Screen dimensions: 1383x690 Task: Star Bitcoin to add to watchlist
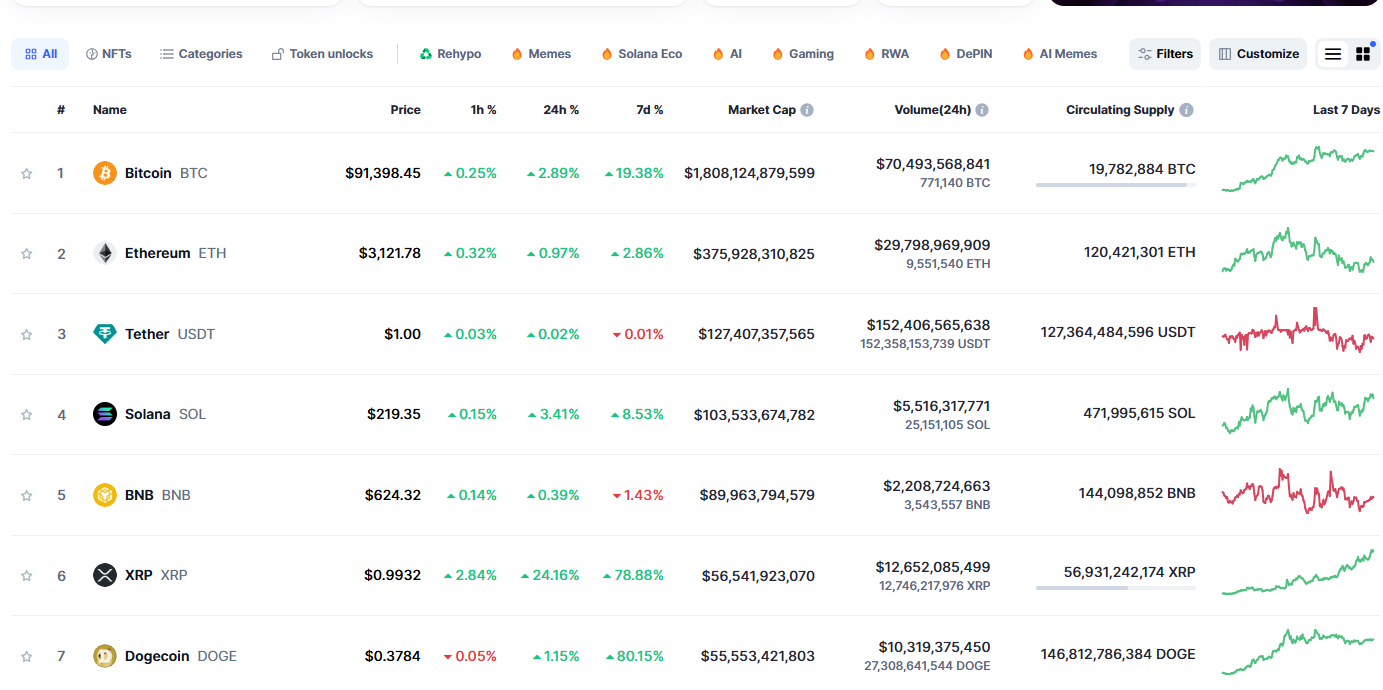coord(27,173)
